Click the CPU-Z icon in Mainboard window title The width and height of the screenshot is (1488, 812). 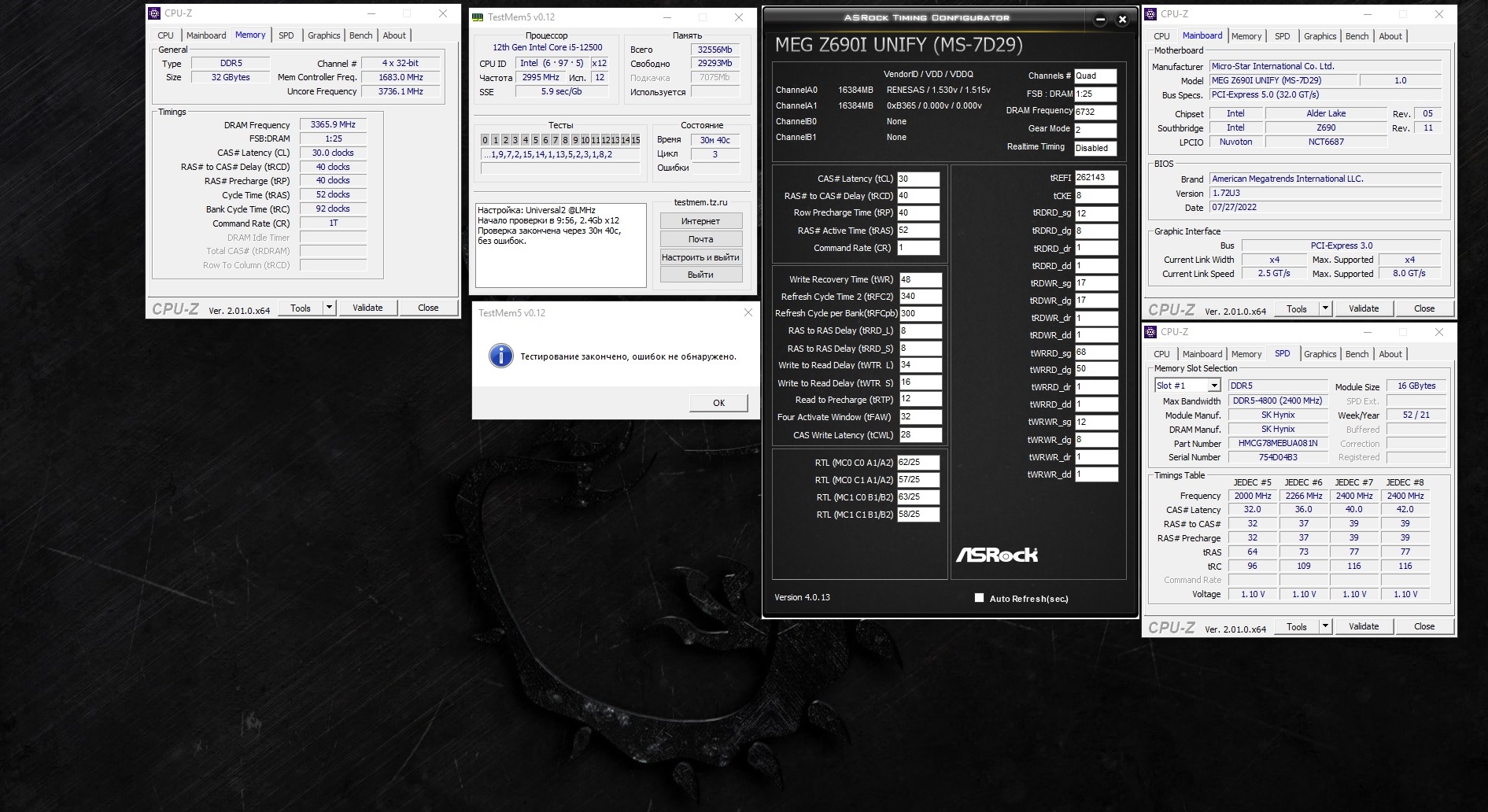point(1151,13)
